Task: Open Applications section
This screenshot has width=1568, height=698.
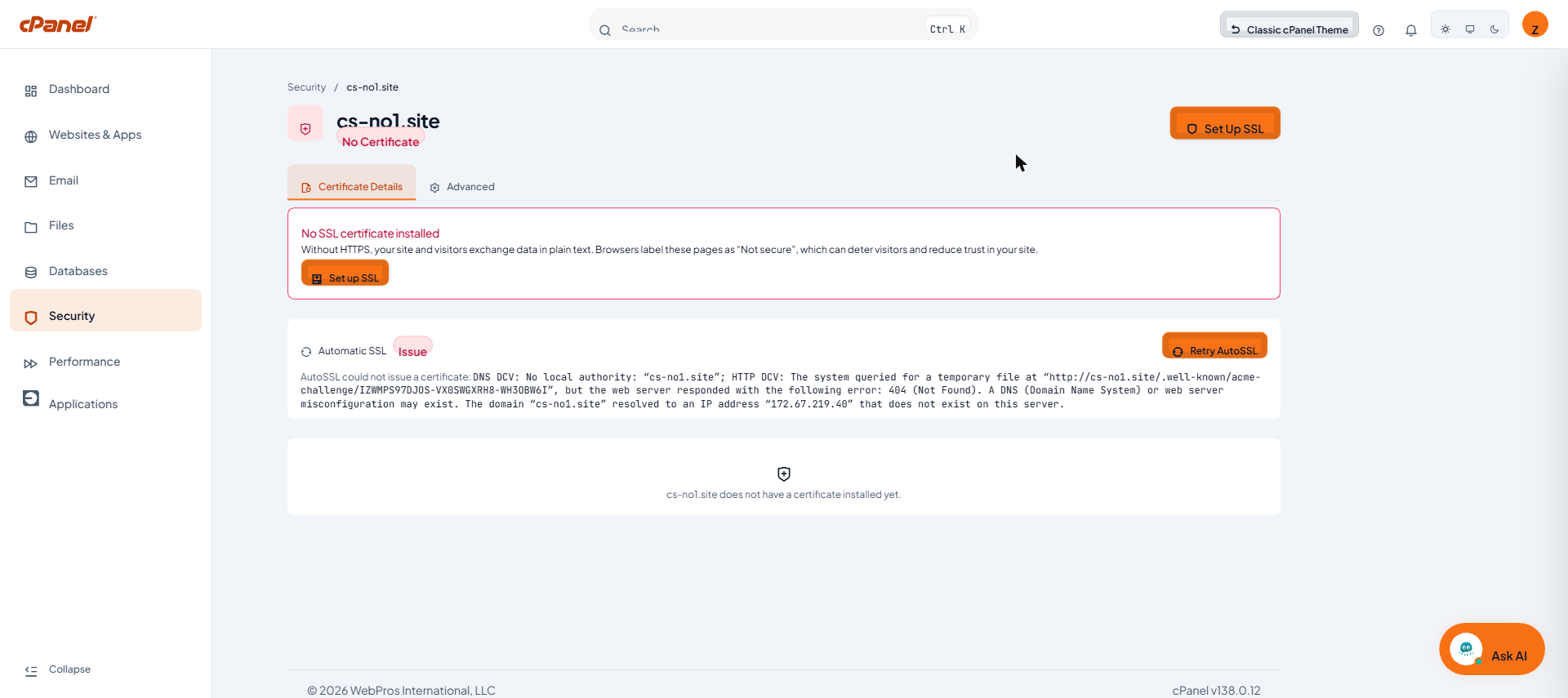Action: (x=105, y=403)
